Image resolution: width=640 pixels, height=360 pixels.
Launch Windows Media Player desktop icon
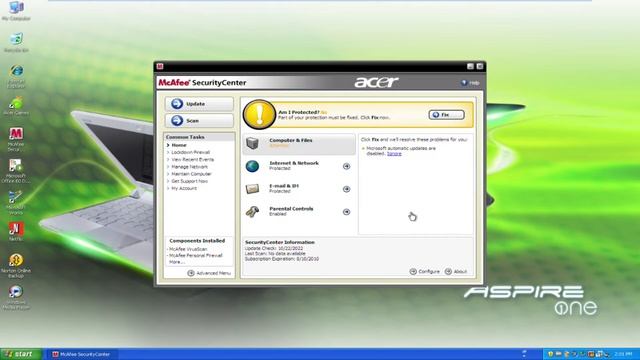[x=16, y=298]
